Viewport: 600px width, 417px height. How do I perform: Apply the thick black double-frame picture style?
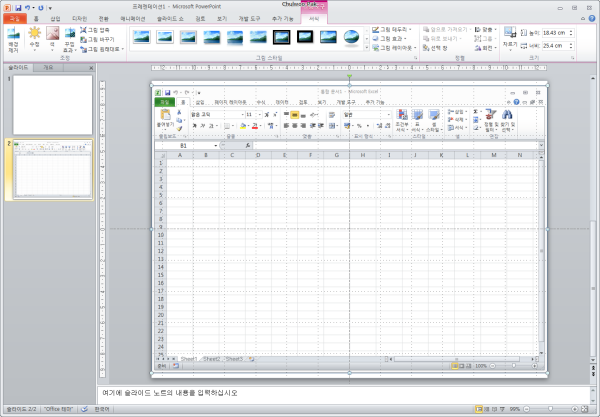(282, 37)
